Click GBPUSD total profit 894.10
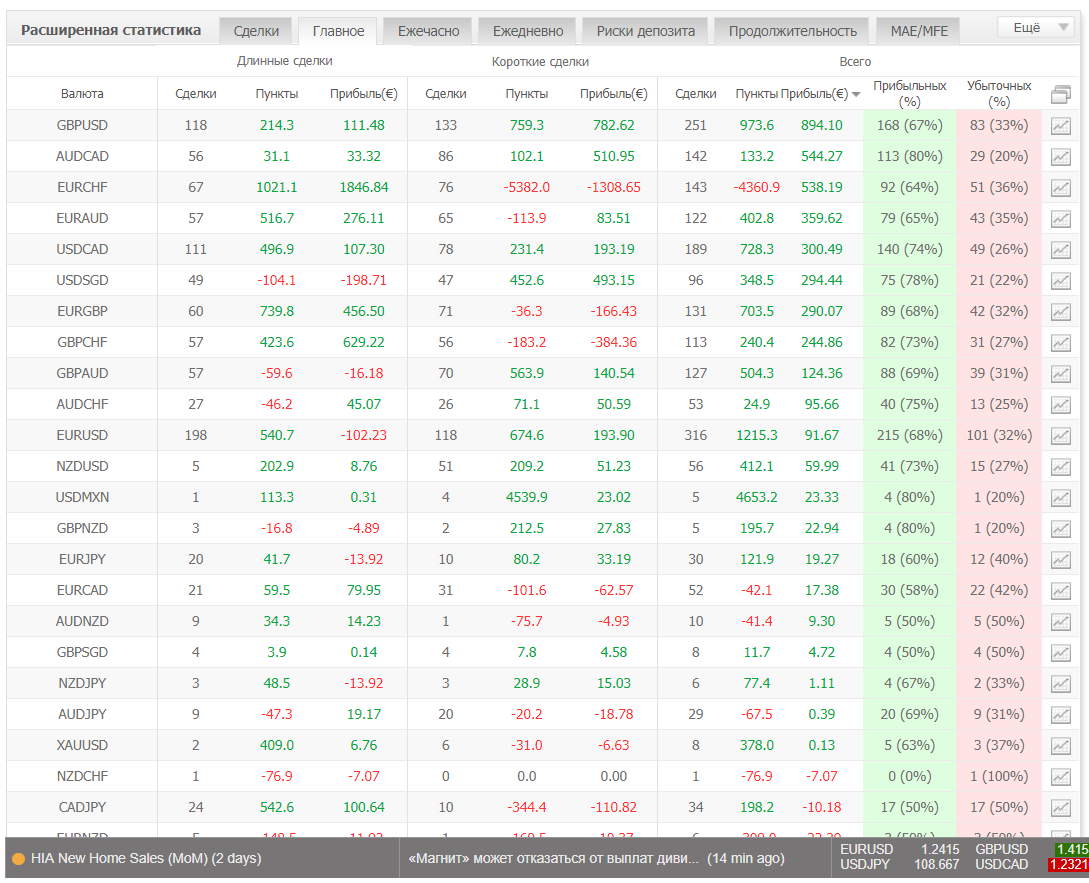Screen dimensions: 1089x883 pos(822,126)
